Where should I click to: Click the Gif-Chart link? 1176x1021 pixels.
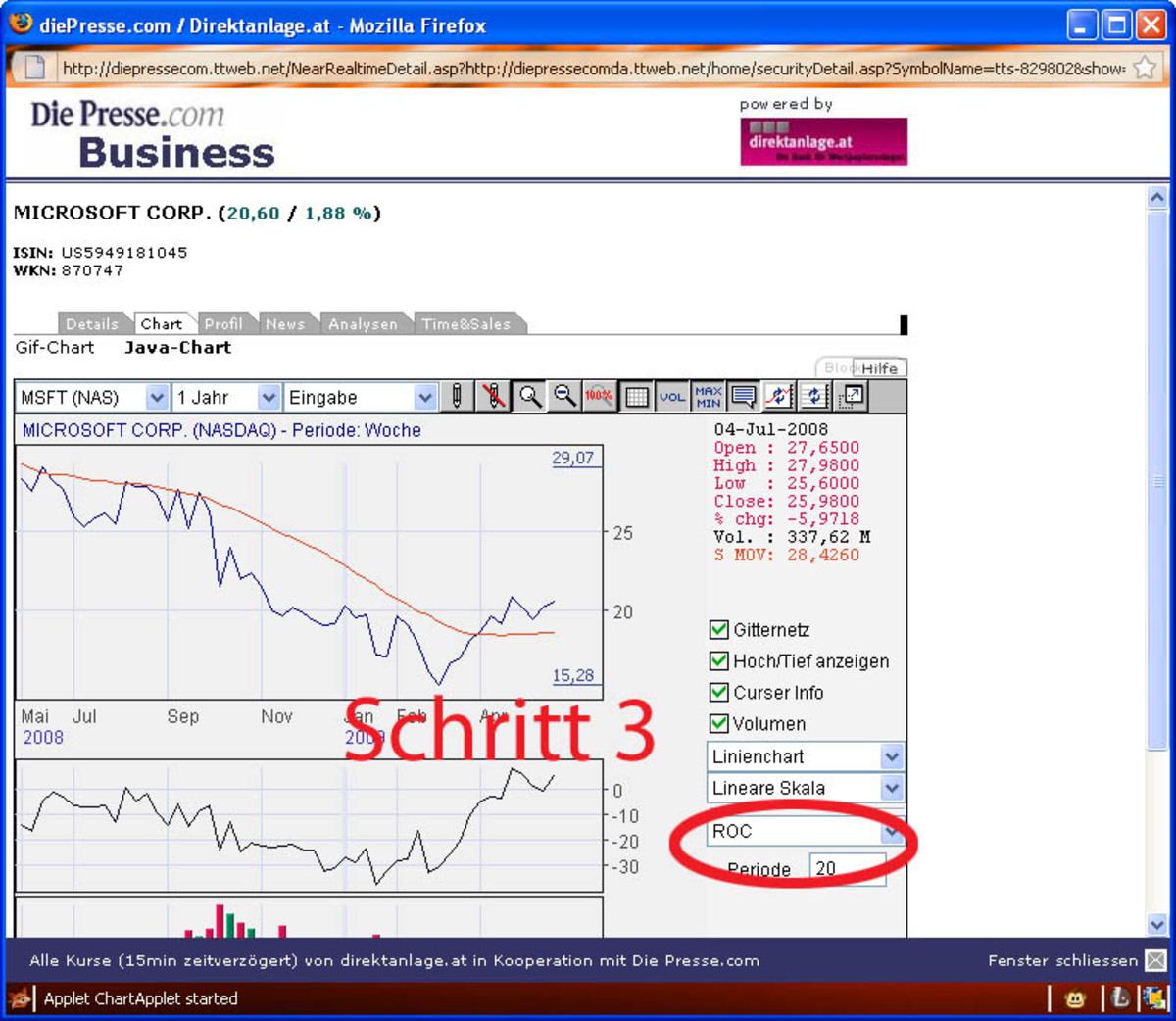click(x=55, y=348)
